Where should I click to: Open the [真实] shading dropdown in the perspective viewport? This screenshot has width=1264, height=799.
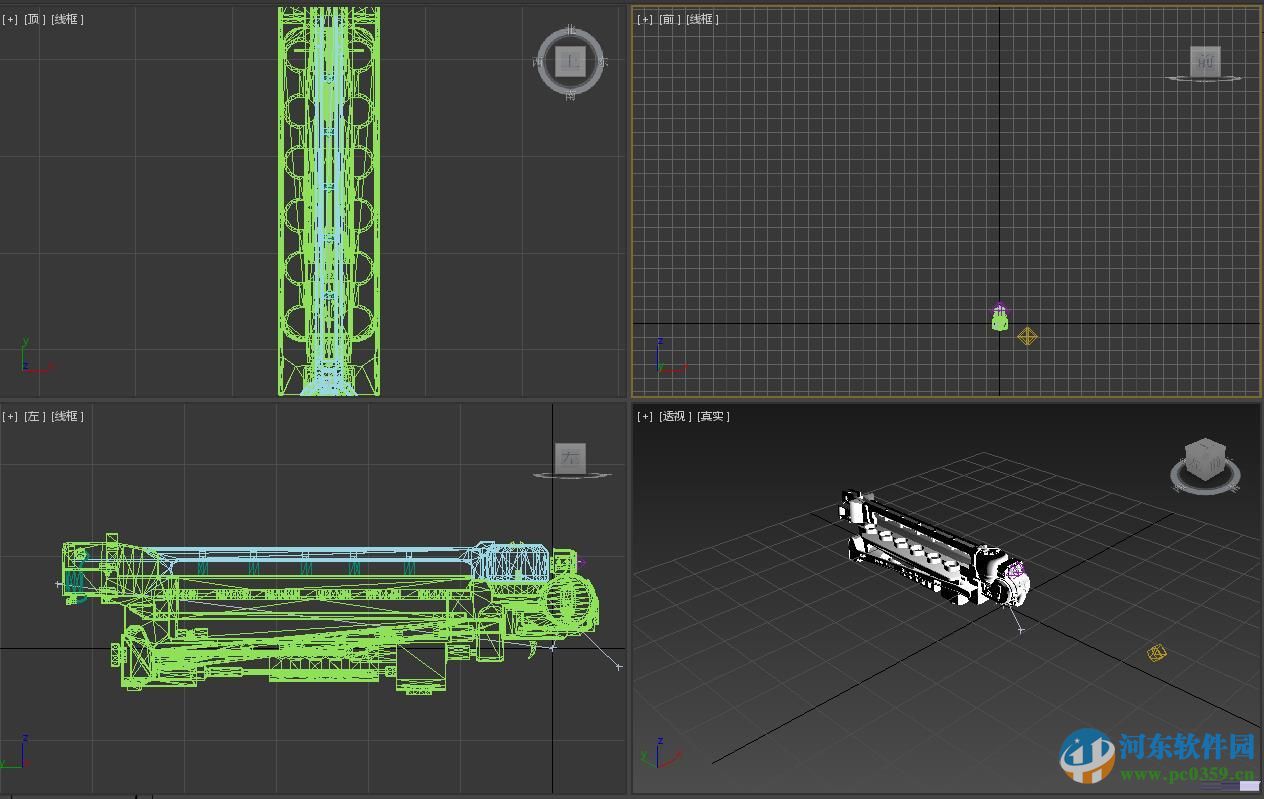(x=712, y=416)
